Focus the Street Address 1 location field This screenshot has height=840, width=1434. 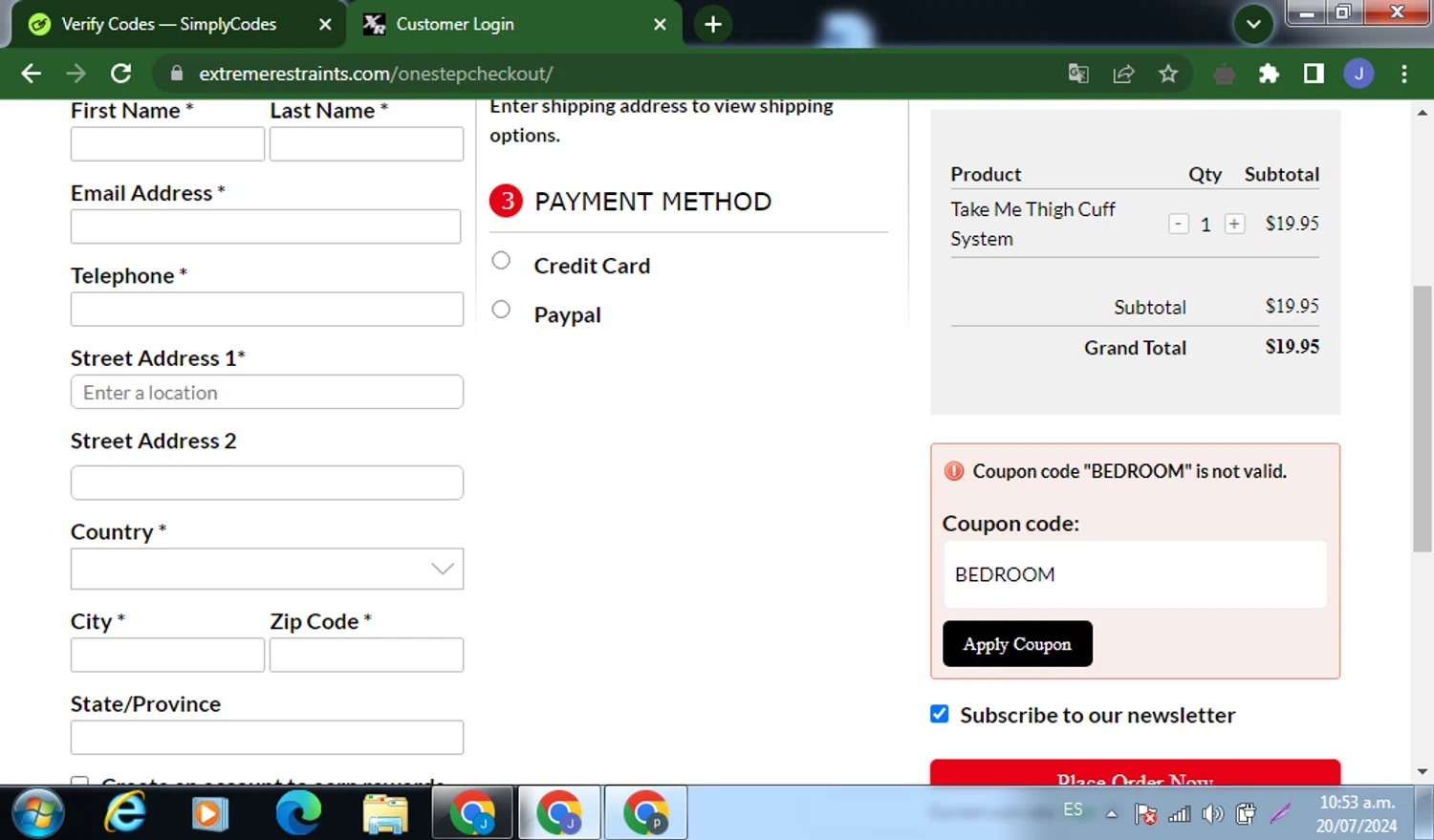tap(267, 392)
